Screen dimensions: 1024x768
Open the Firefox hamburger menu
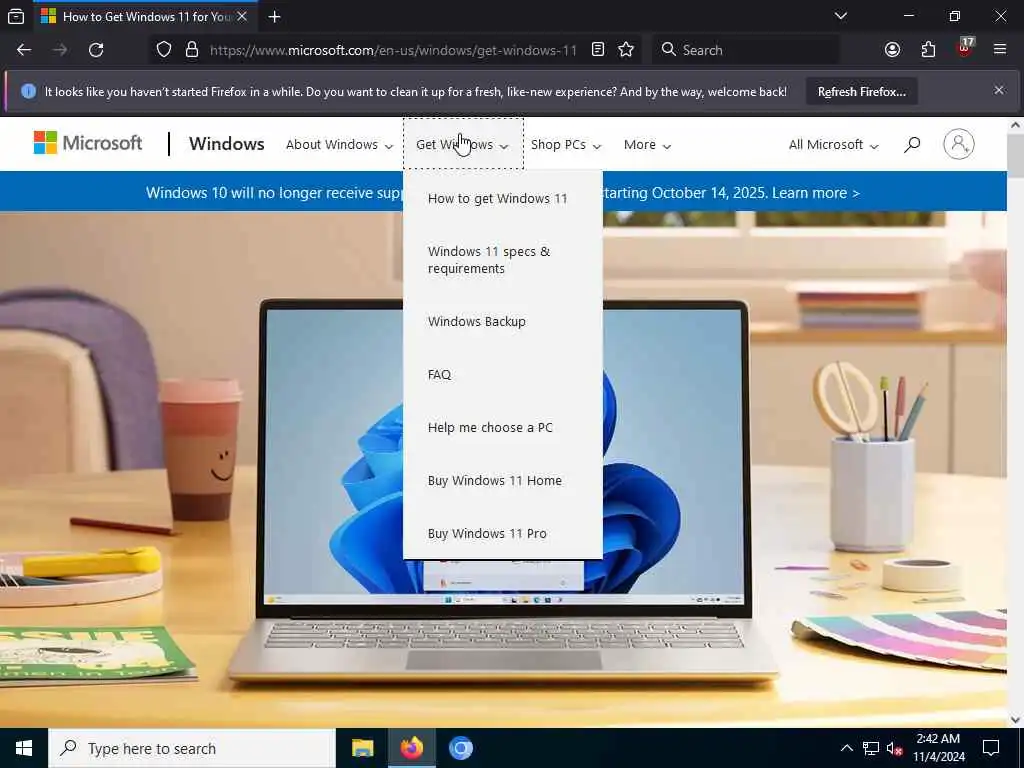pos(1000,50)
